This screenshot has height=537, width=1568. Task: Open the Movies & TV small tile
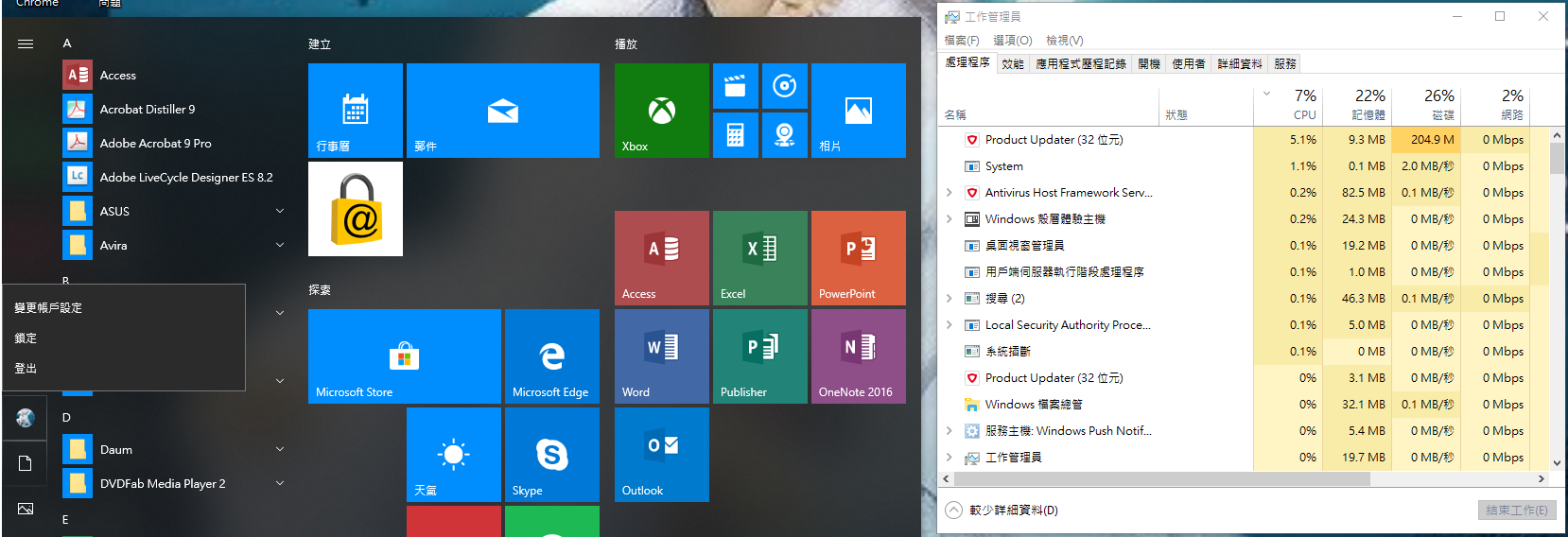click(x=736, y=86)
